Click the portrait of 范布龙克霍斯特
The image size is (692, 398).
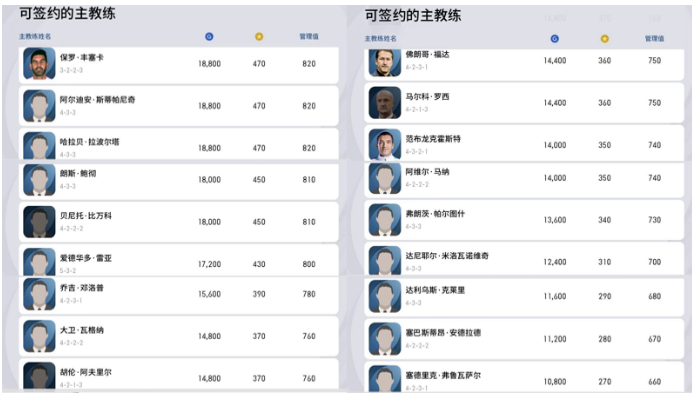[x=385, y=145]
